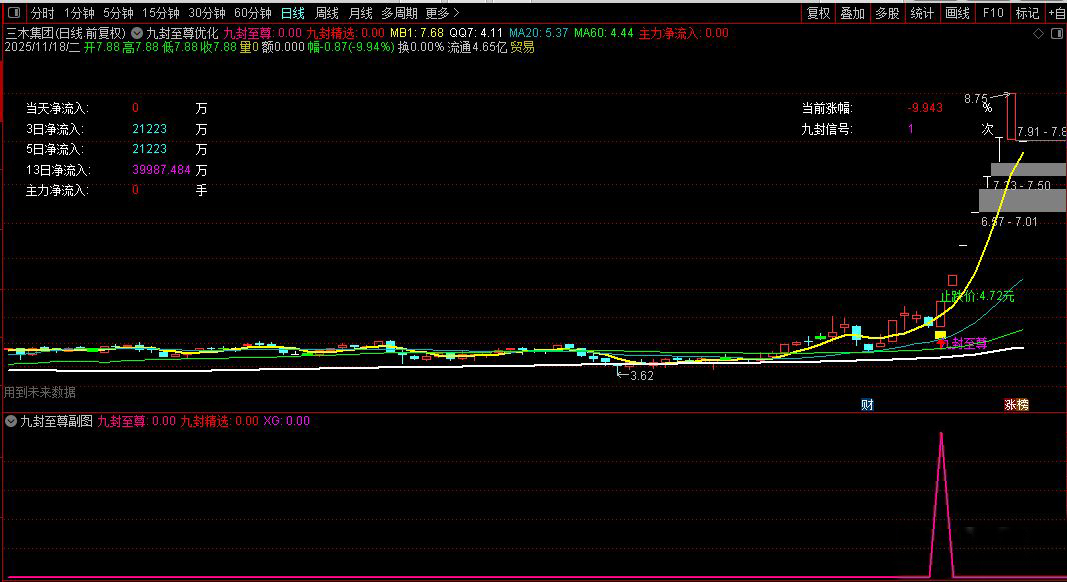Open the 多股 multi-stock view

click(x=887, y=13)
